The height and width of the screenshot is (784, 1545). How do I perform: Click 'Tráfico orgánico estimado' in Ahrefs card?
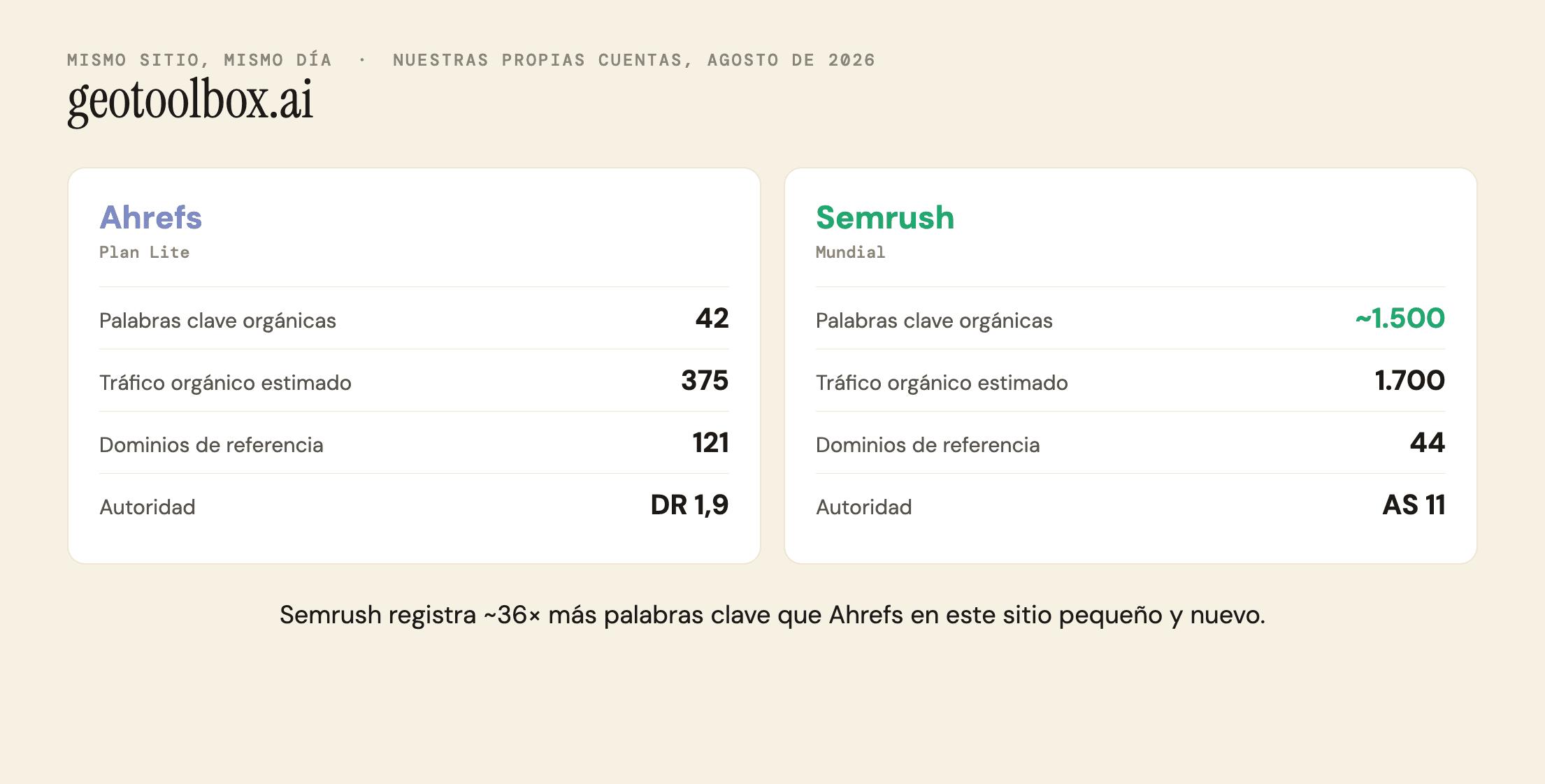tap(225, 383)
